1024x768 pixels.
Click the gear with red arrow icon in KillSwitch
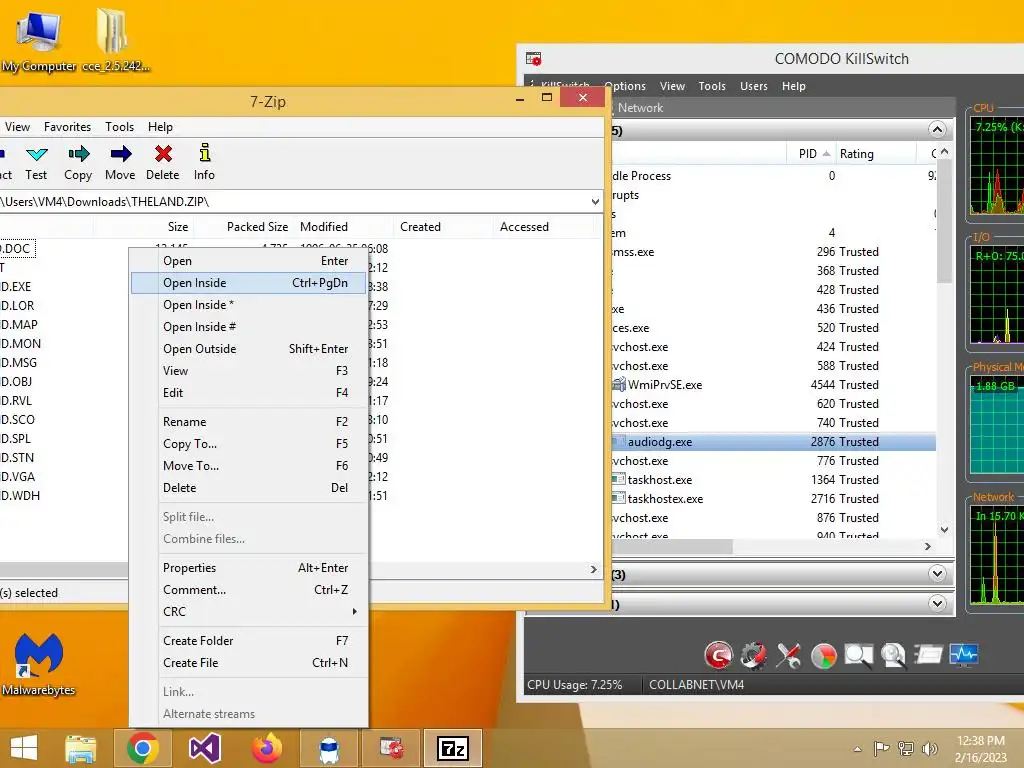click(x=753, y=655)
